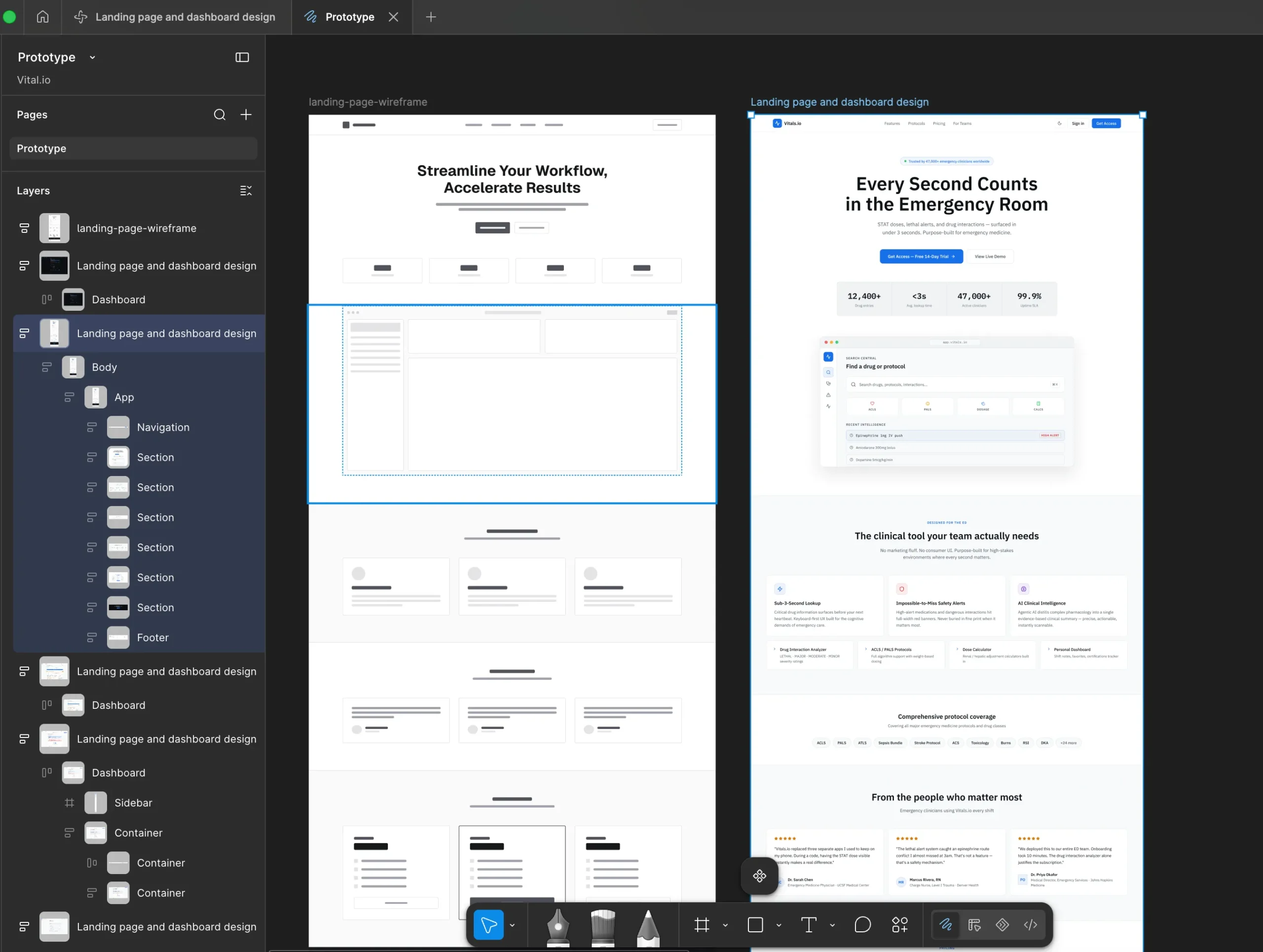Click View Live Demo button in the design
Screen dimensions: 1263x952
[990, 257]
